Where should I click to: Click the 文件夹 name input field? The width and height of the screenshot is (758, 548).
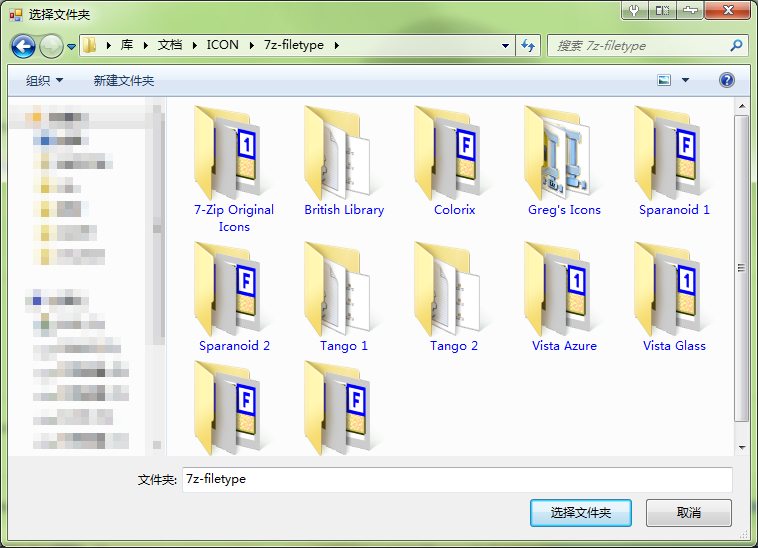point(457,479)
